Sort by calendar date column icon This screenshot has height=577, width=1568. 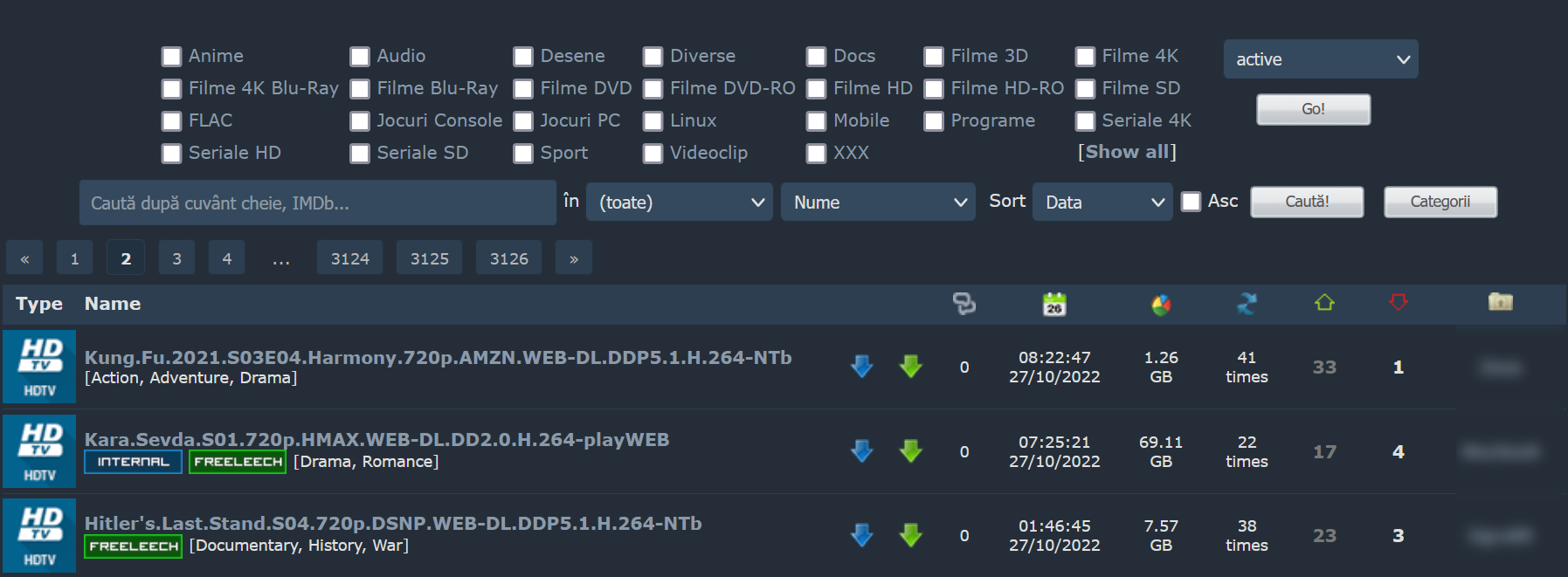coord(1054,304)
